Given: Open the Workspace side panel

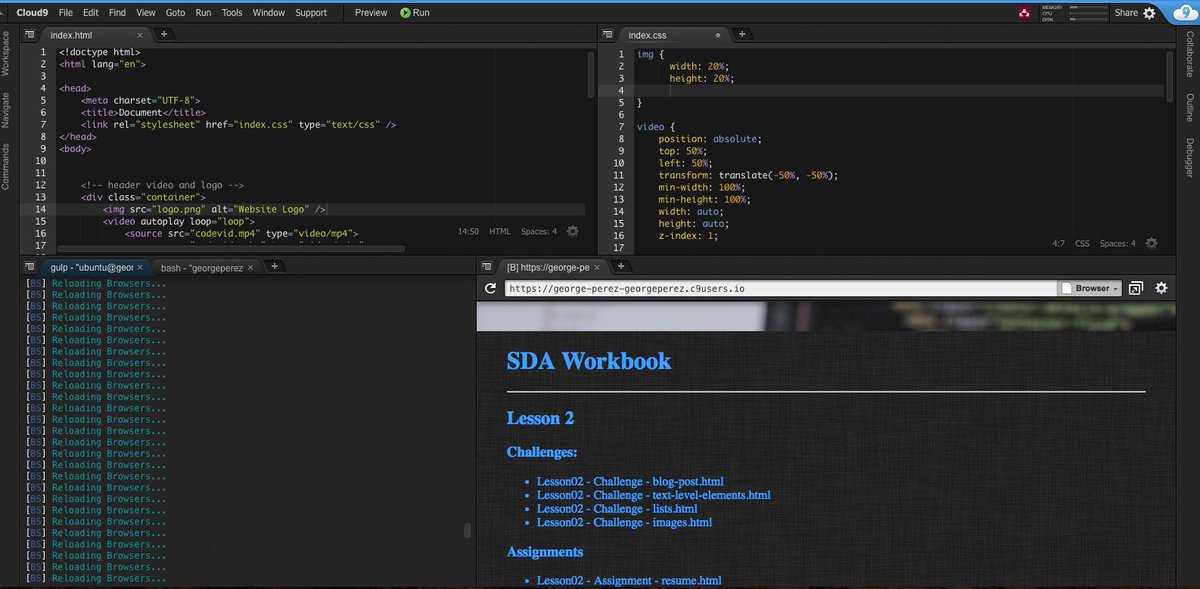Looking at the screenshot, I should (6, 55).
